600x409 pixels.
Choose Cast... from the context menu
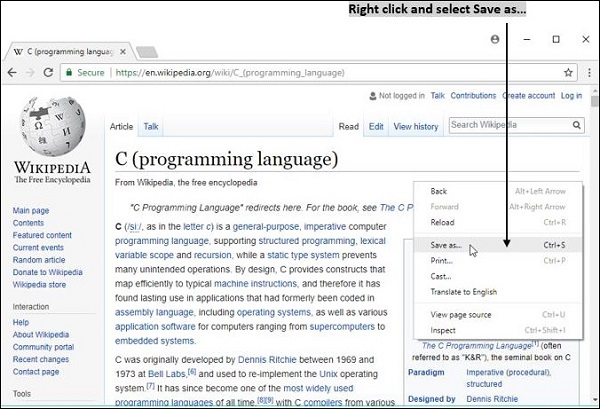[x=498, y=276]
